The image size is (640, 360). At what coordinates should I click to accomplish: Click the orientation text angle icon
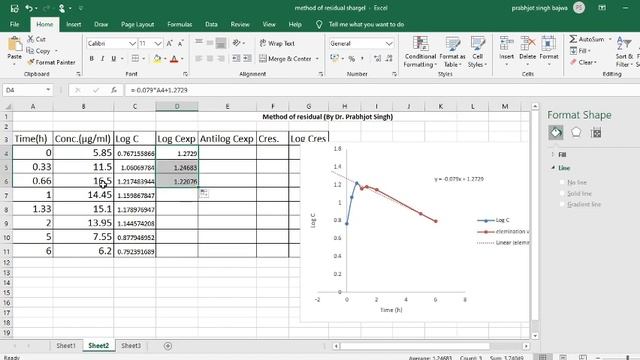pos(236,43)
